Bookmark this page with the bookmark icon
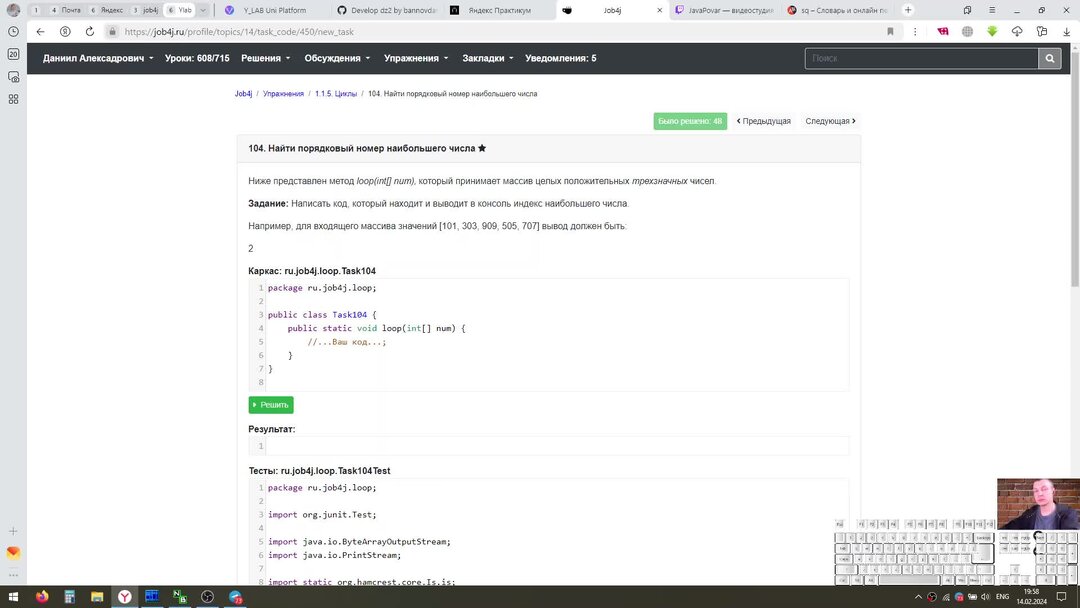This screenshot has width=1080, height=608. click(890, 32)
